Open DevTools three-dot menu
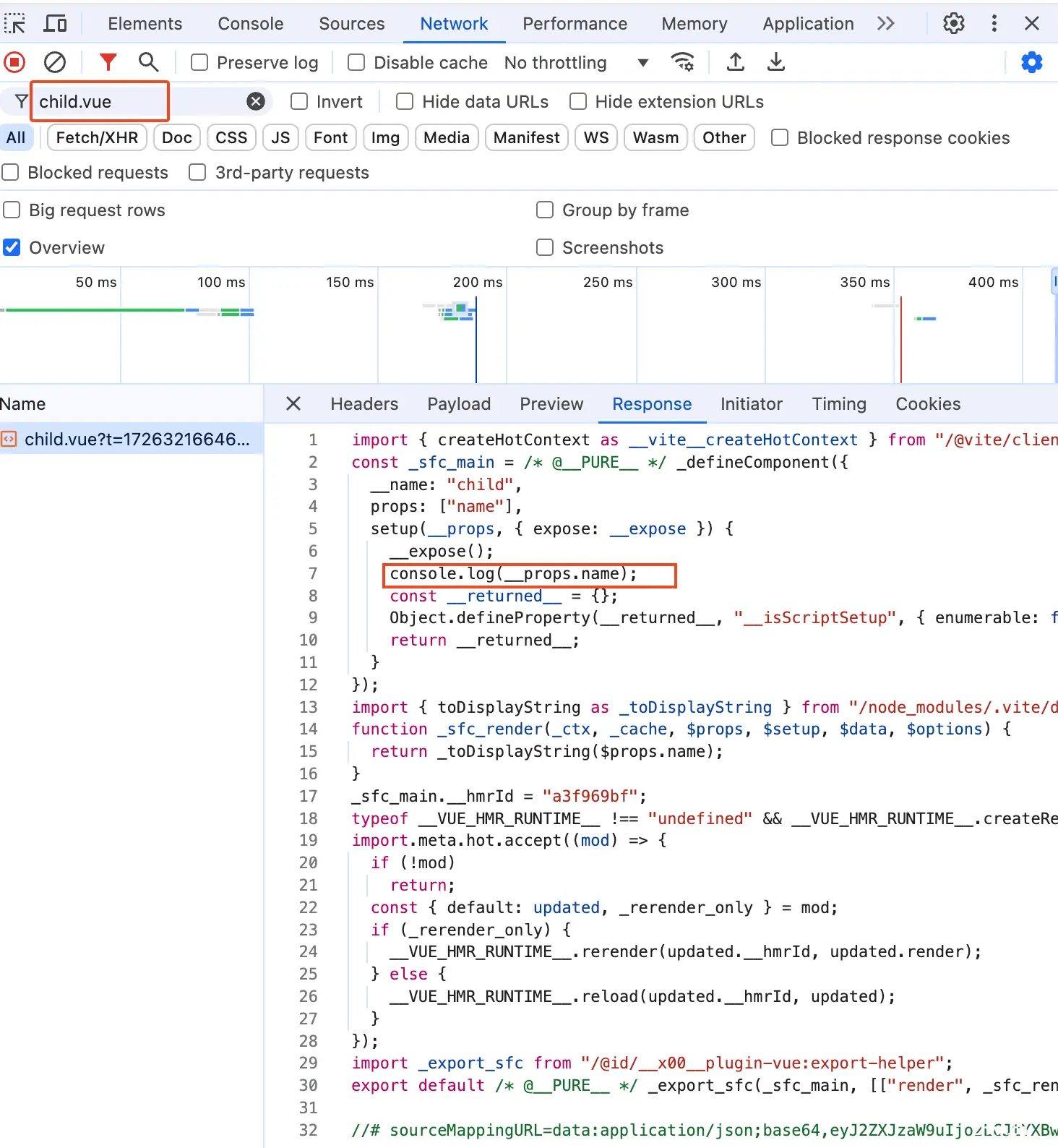This screenshot has height=1148, width=1058. click(x=994, y=23)
